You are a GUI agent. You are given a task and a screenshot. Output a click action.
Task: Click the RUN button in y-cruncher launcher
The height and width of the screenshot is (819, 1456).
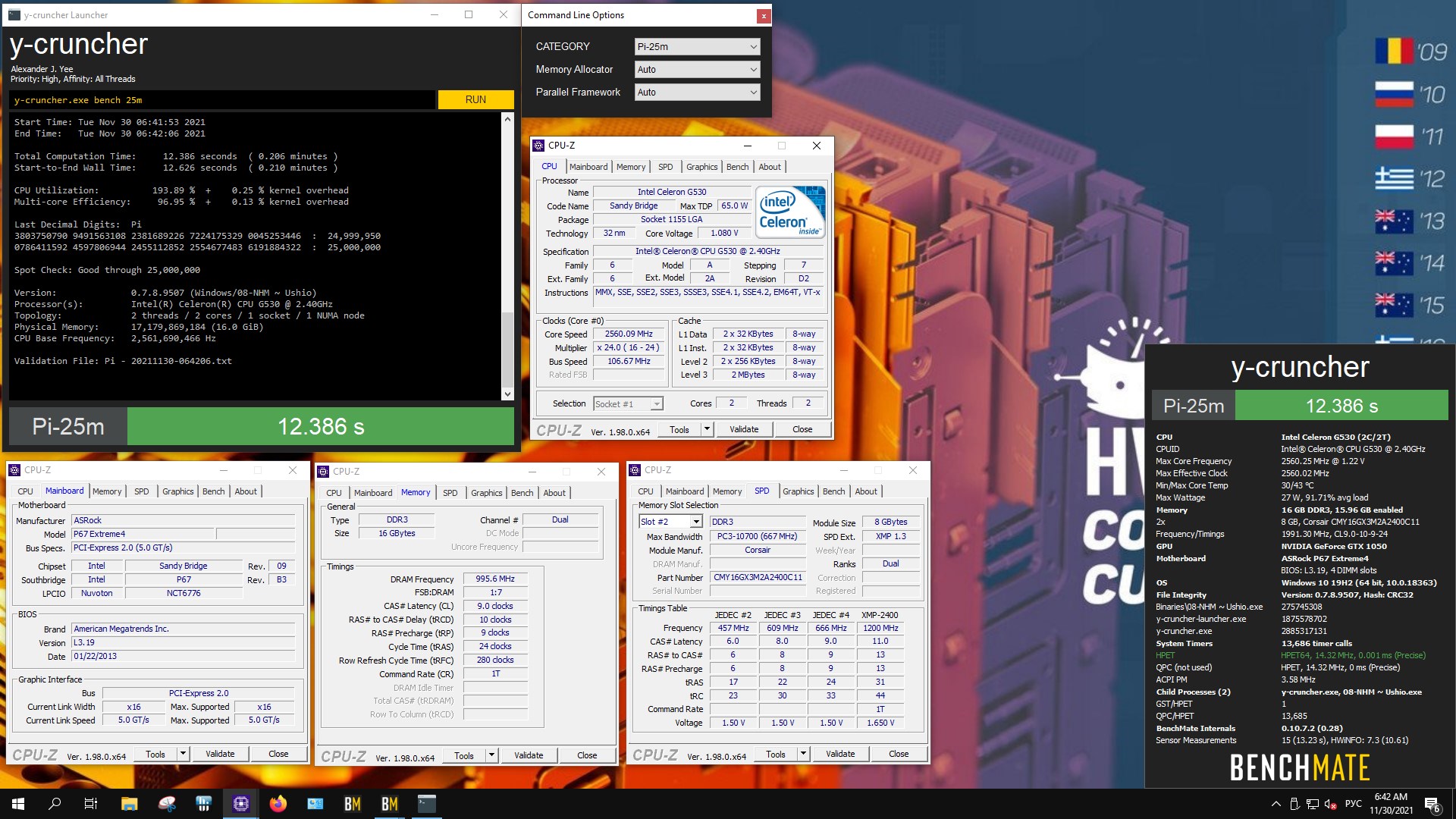(x=475, y=99)
